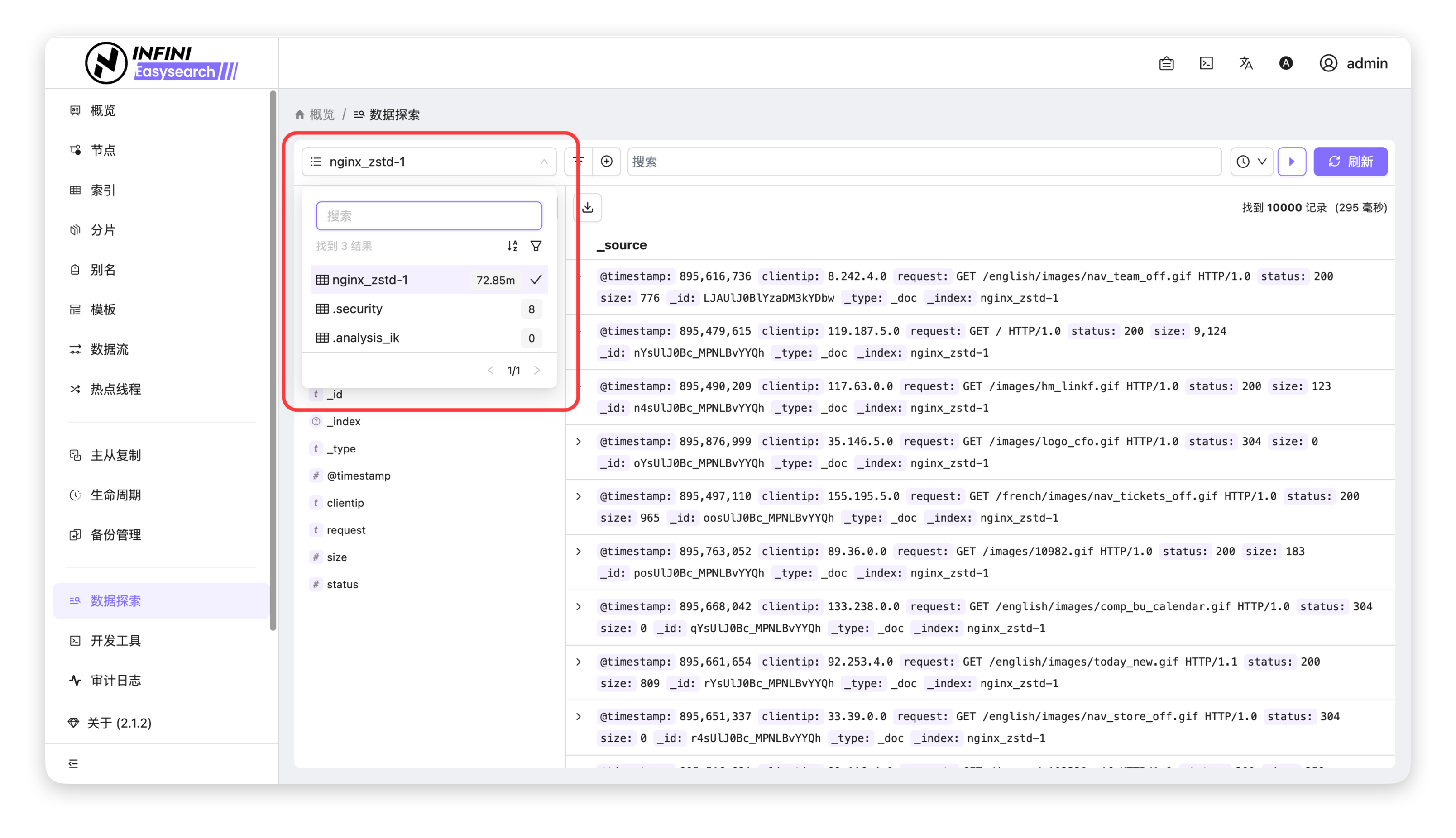This screenshot has width=1456, height=838.
Task: Expand the 895,668,042 timestamp record row
Action: pyautogui.click(x=579, y=607)
